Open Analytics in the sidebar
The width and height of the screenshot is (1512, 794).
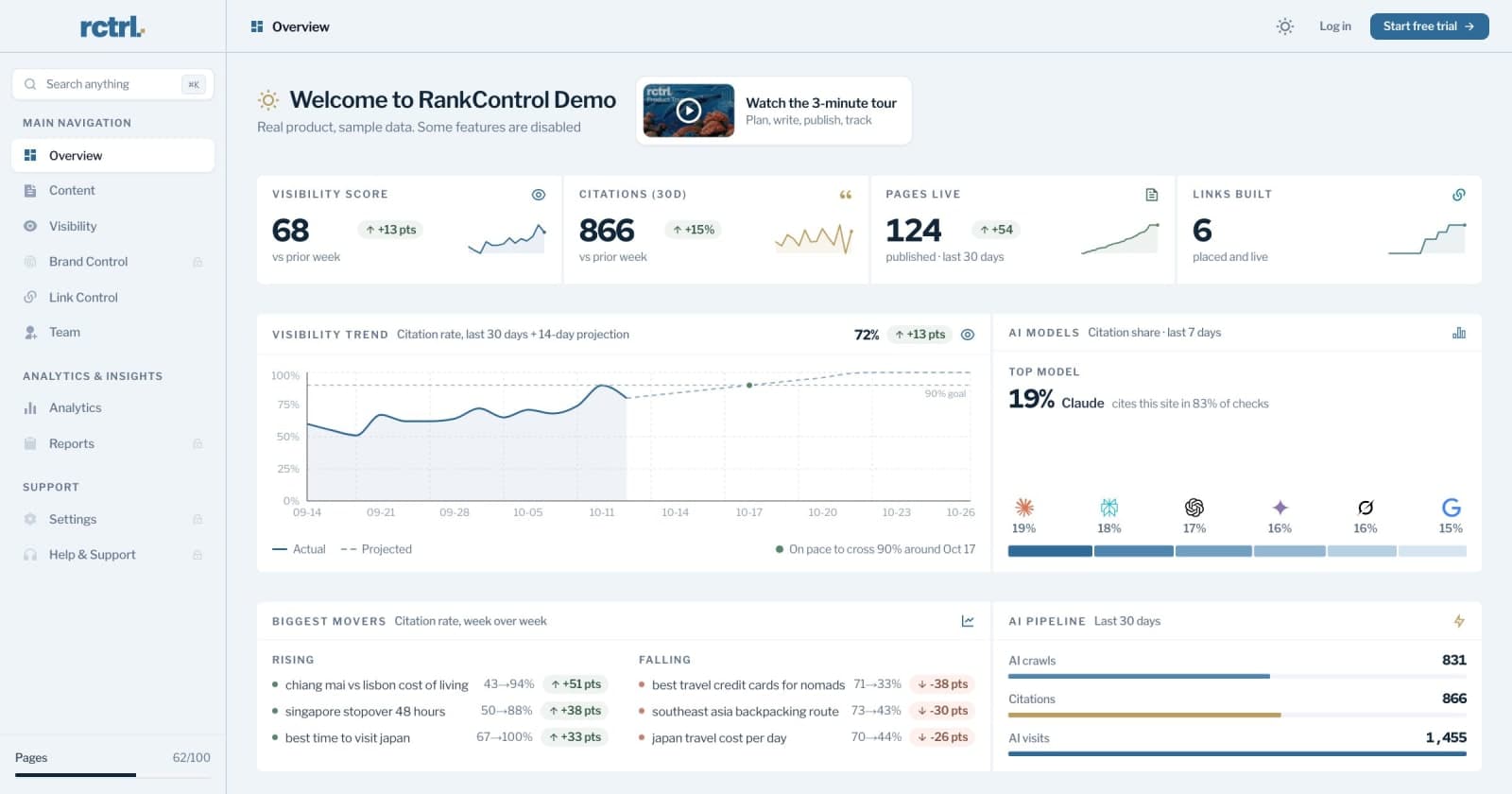click(112, 408)
